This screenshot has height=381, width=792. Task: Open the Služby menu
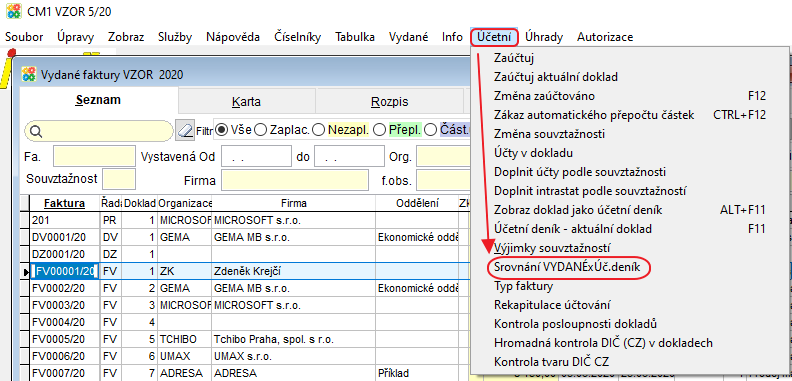pyautogui.click(x=175, y=37)
